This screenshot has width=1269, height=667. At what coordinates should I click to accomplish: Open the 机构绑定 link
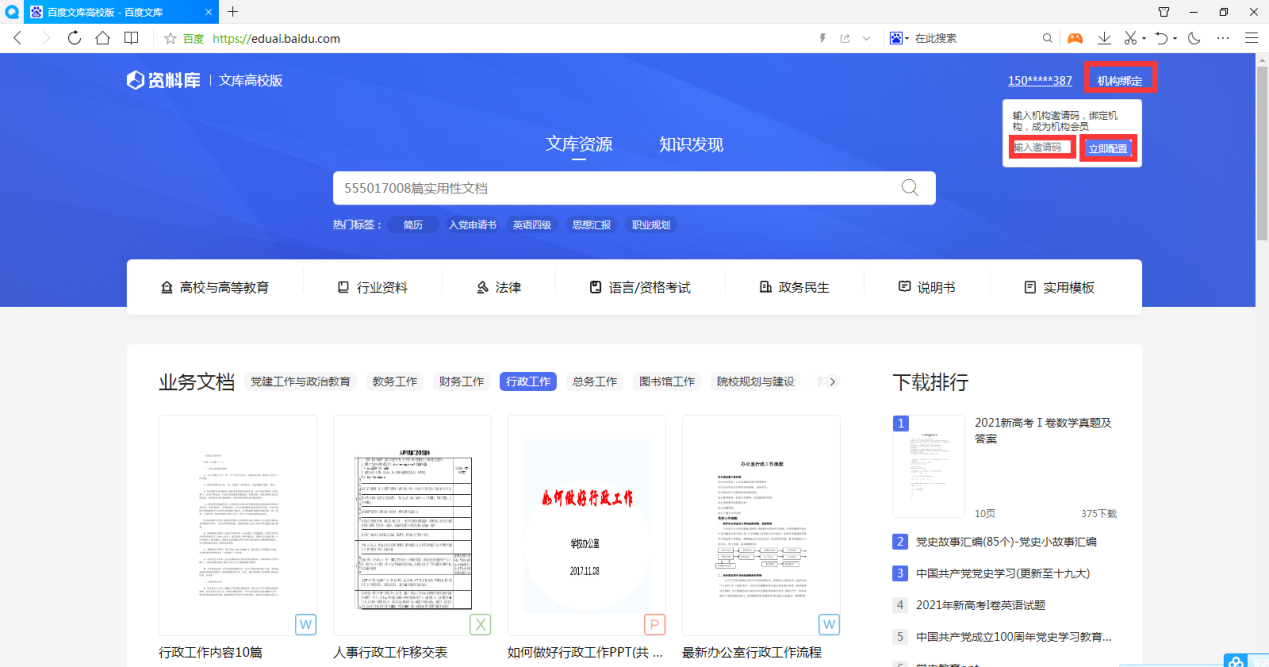1119,80
